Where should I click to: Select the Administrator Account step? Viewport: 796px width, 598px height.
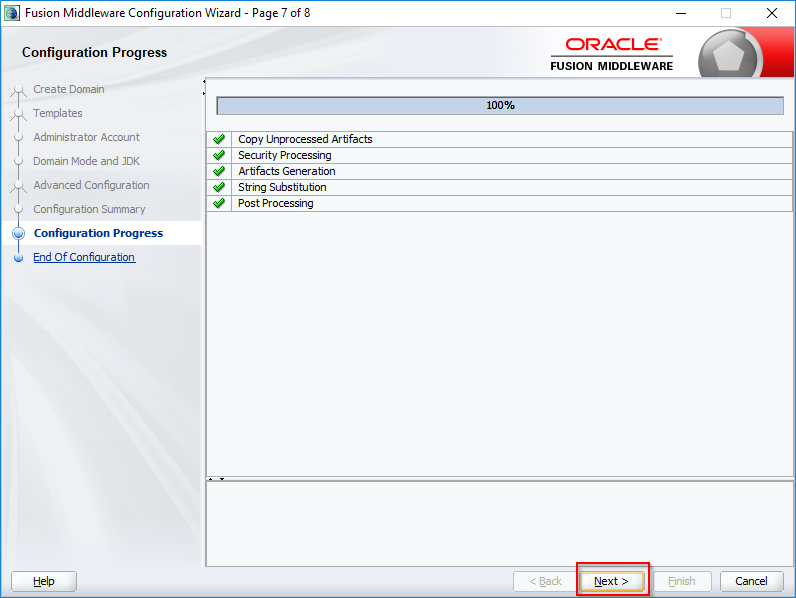click(x=86, y=137)
